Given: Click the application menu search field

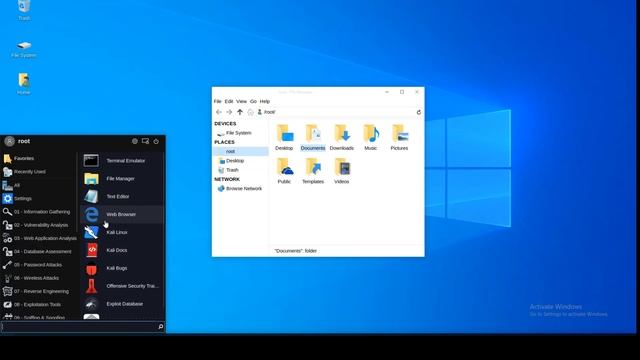Looking at the screenshot, I should (83, 326).
